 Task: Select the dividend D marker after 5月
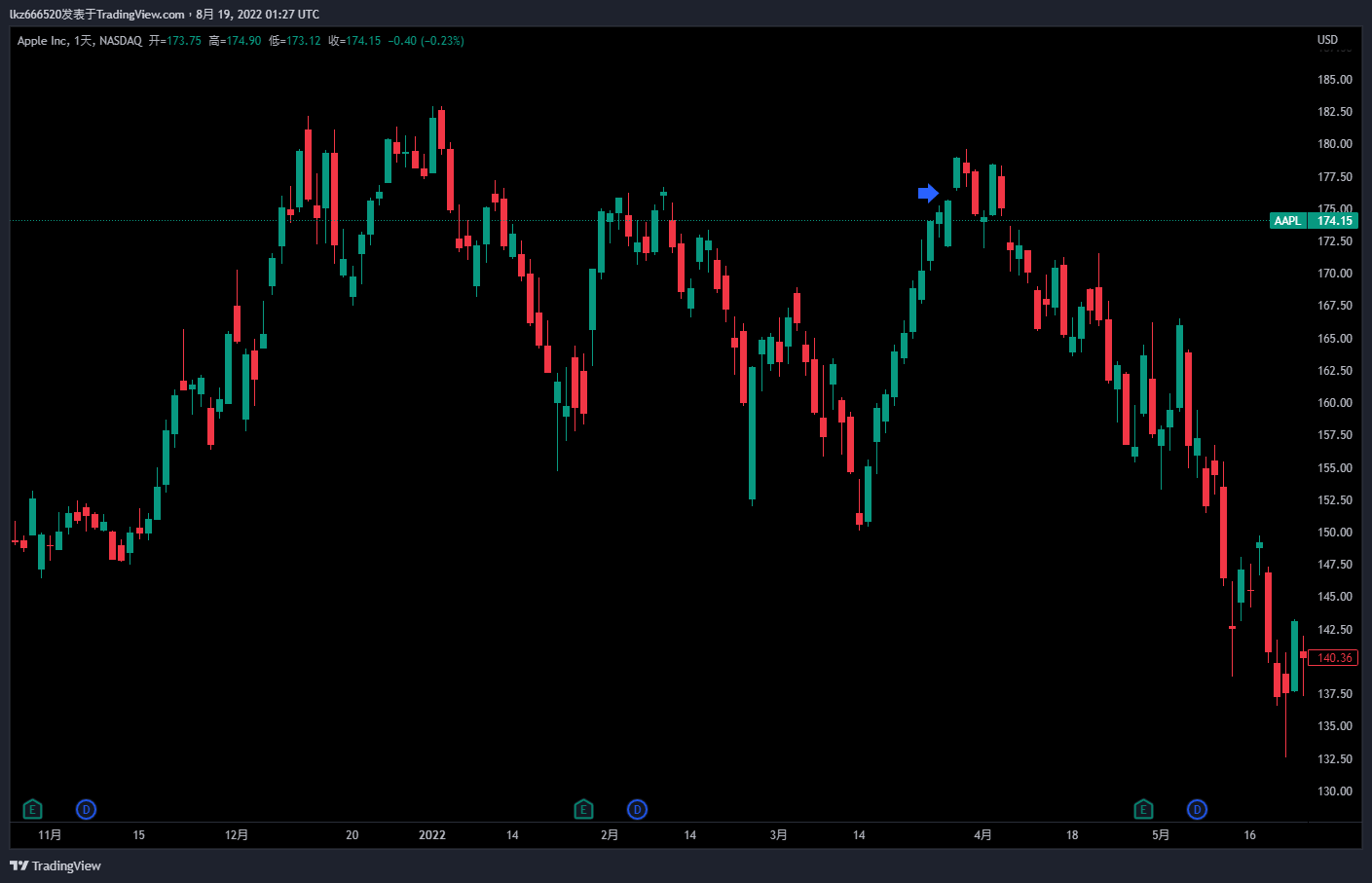click(x=1197, y=809)
